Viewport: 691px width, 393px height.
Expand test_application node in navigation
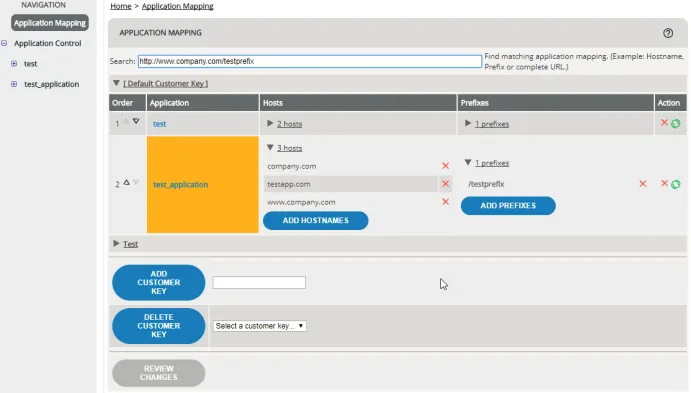pyautogui.click(x=14, y=84)
